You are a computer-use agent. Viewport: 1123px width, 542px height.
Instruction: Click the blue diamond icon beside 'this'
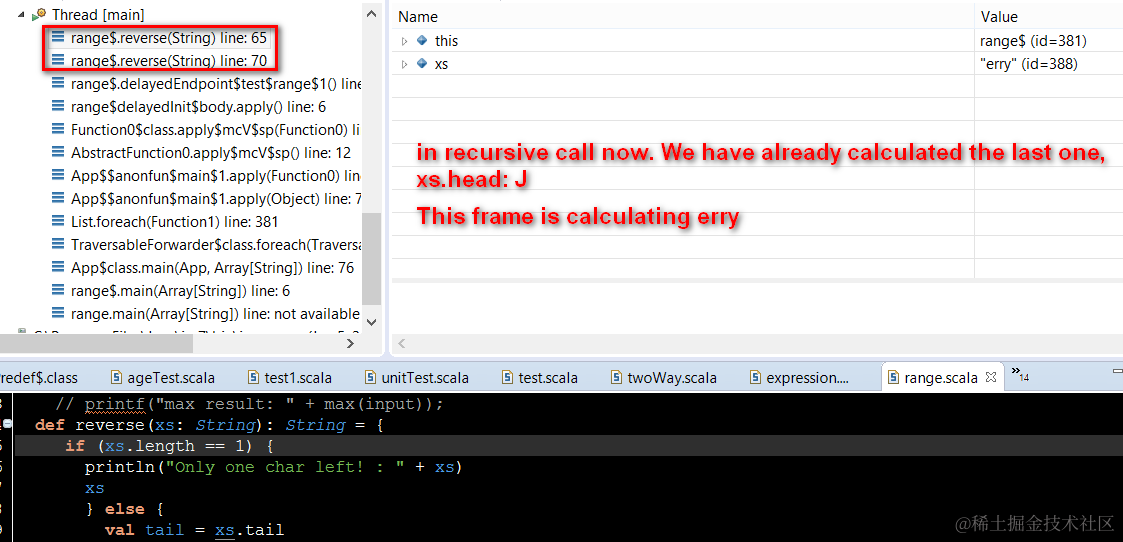pyautogui.click(x=422, y=41)
